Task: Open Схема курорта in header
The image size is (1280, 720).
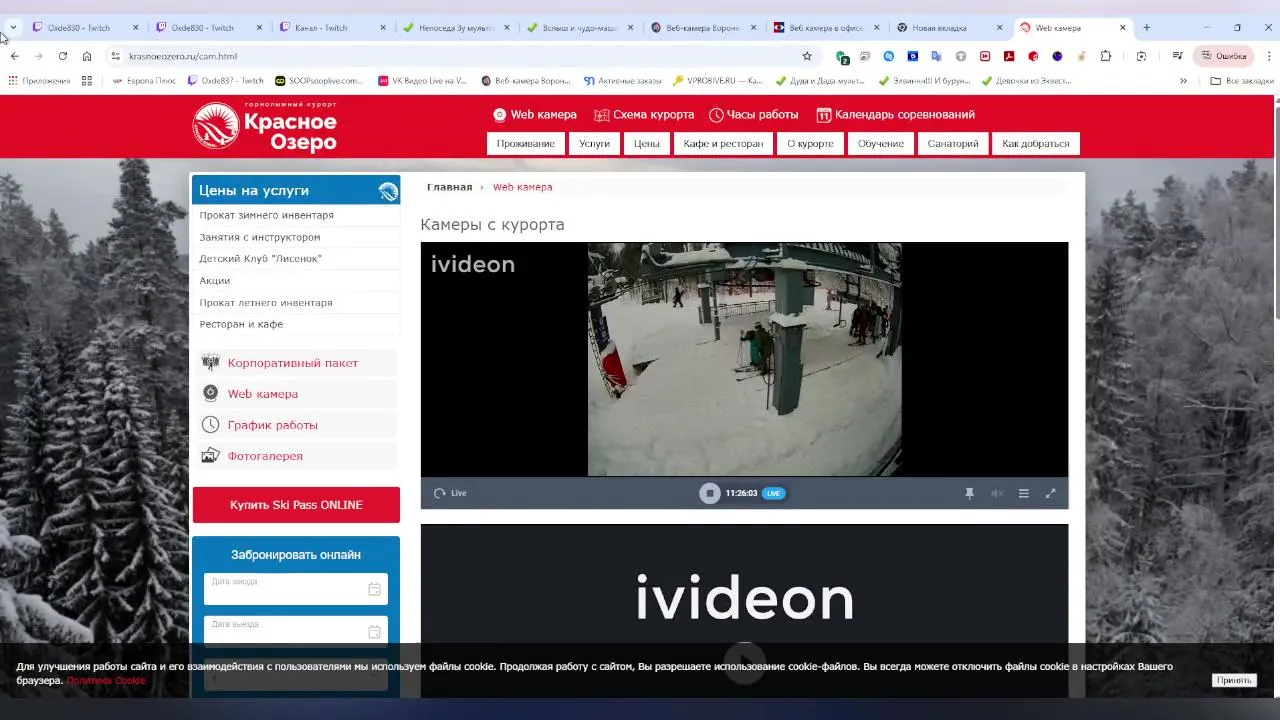Action: click(x=644, y=115)
